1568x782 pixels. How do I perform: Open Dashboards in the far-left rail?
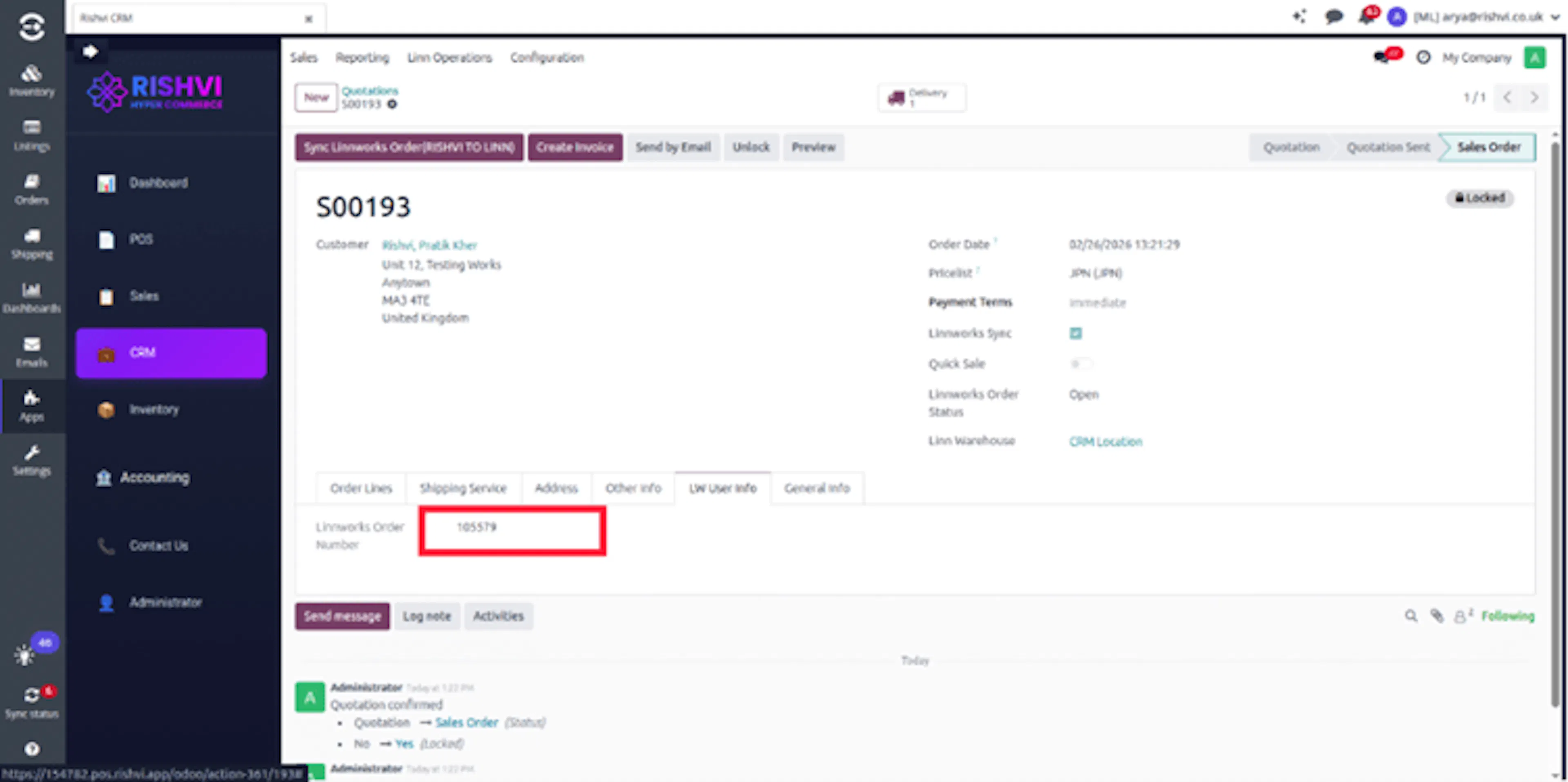[x=32, y=298]
